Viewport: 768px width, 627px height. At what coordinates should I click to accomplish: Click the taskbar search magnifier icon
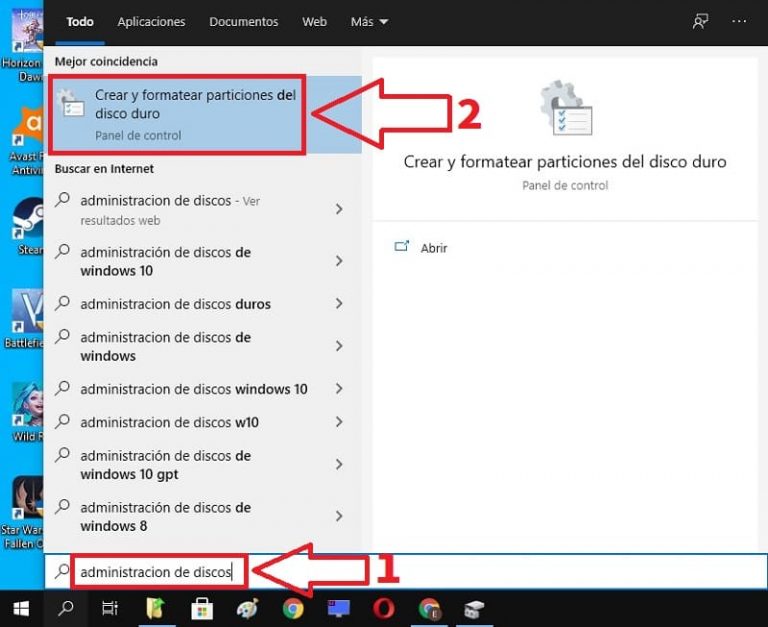tap(66, 609)
